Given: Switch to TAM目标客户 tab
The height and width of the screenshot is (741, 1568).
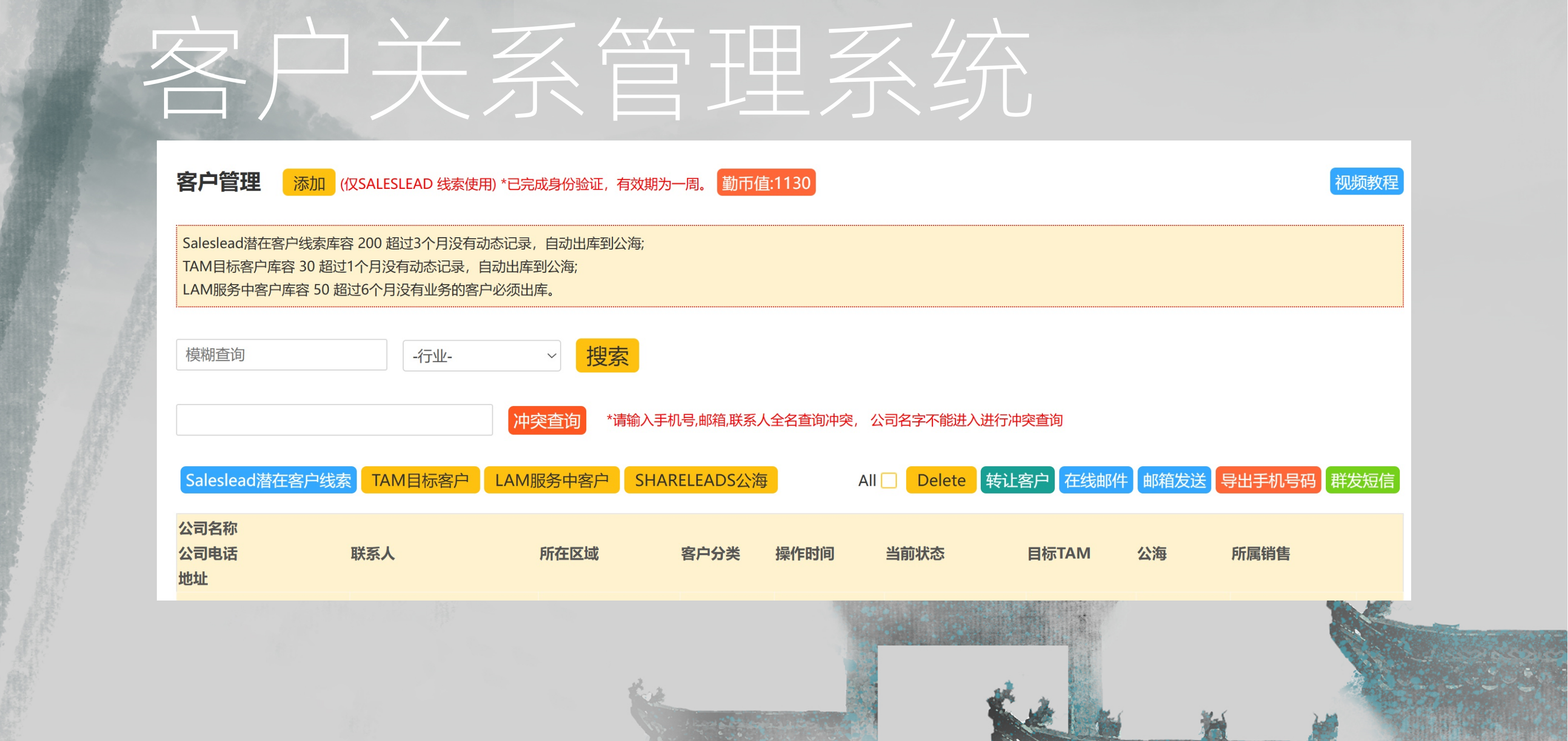Looking at the screenshot, I should [x=420, y=481].
